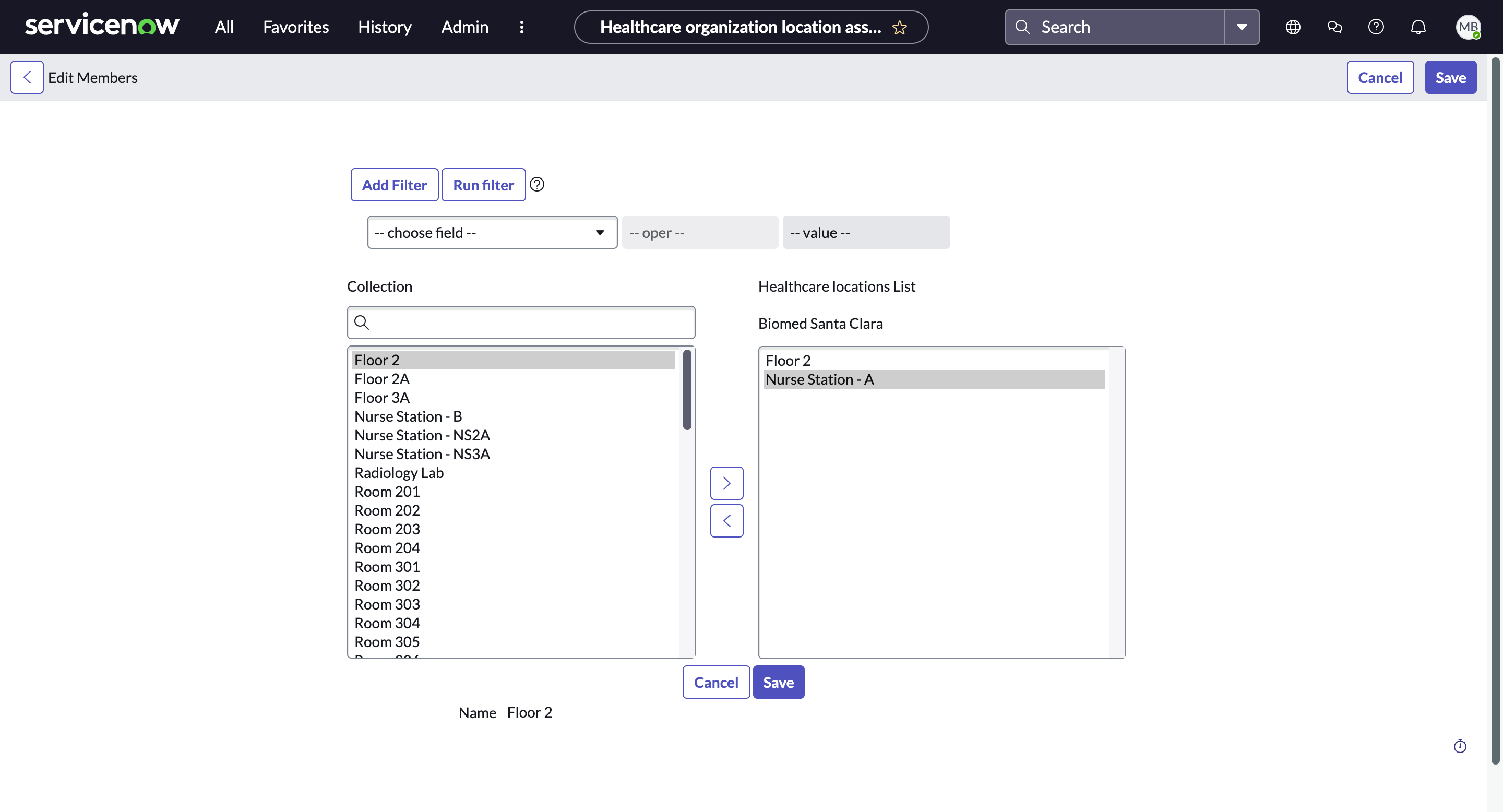
Task: Click the back arrow beside Edit Members
Action: pyautogui.click(x=27, y=77)
